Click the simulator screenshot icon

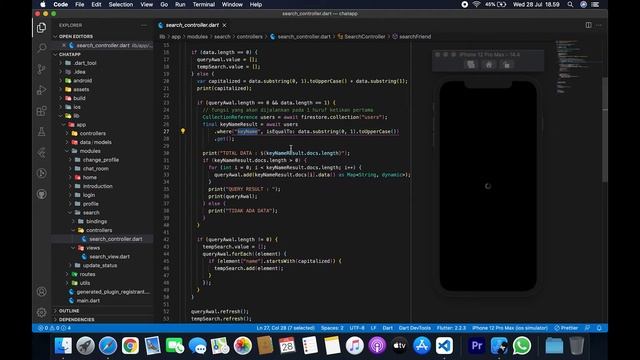(471, 64)
